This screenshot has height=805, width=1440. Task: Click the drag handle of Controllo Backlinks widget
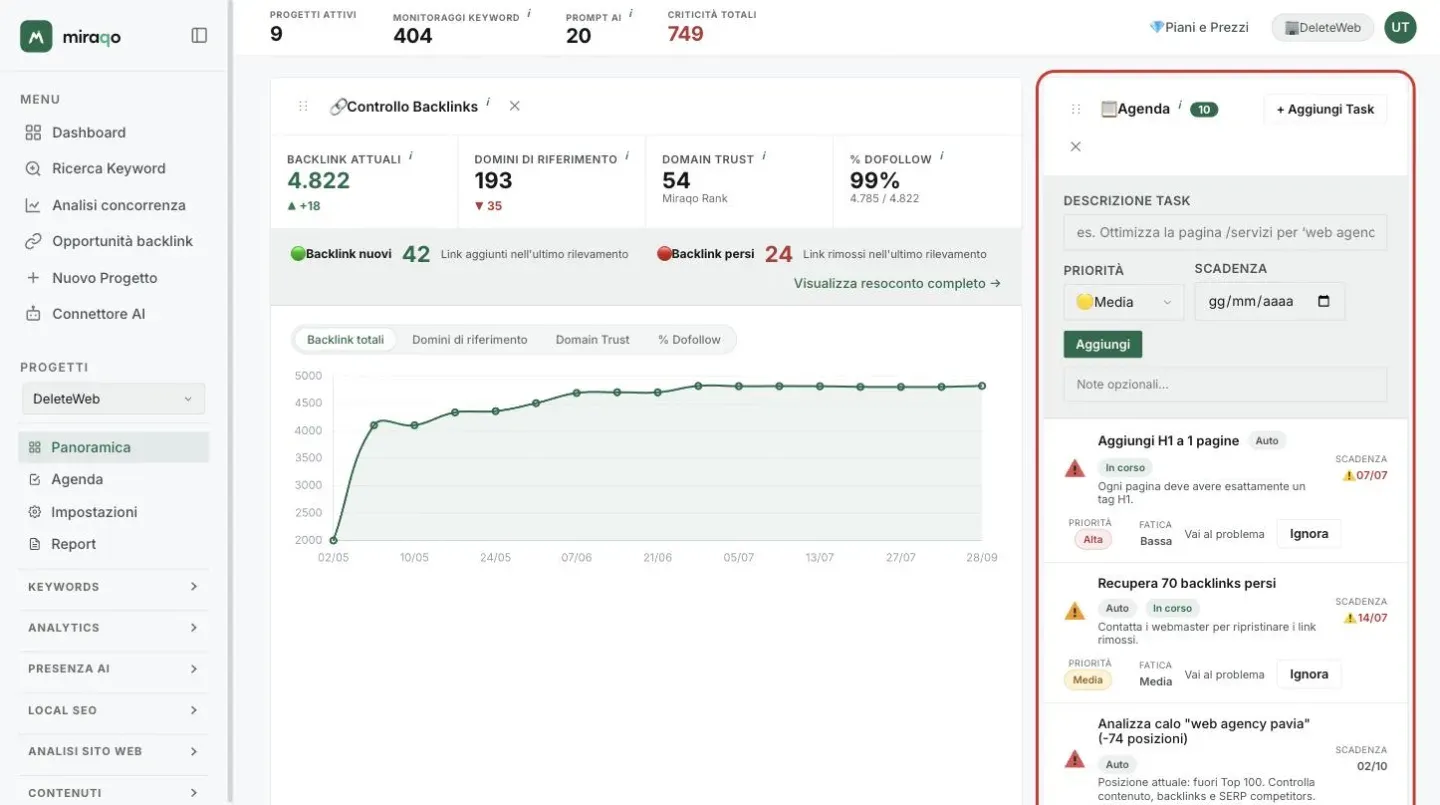(303, 106)
